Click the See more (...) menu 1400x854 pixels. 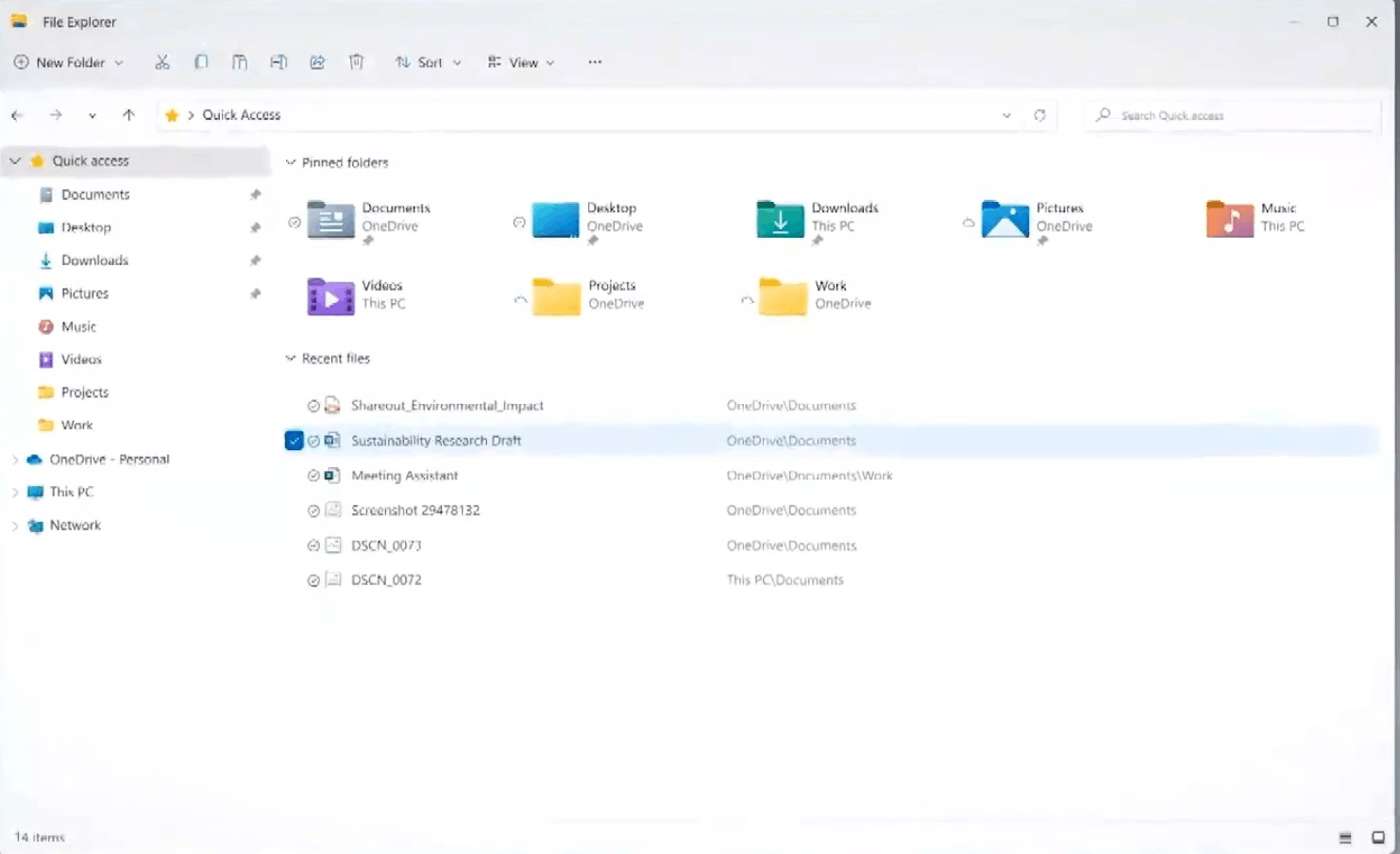(x=594, y=61)
